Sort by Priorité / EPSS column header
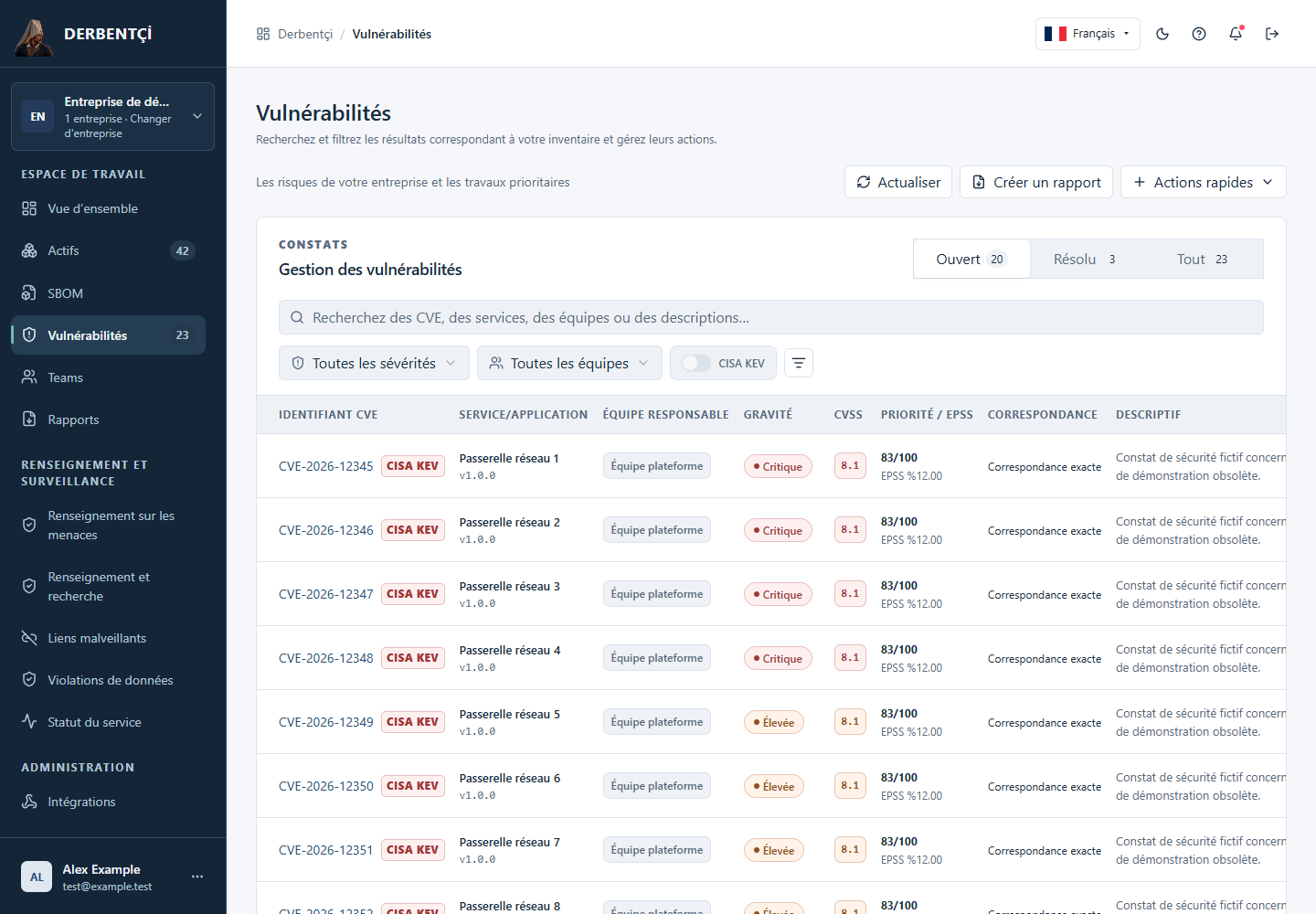This screenshot has height=914, width=1316. click(x=927, y=415)
